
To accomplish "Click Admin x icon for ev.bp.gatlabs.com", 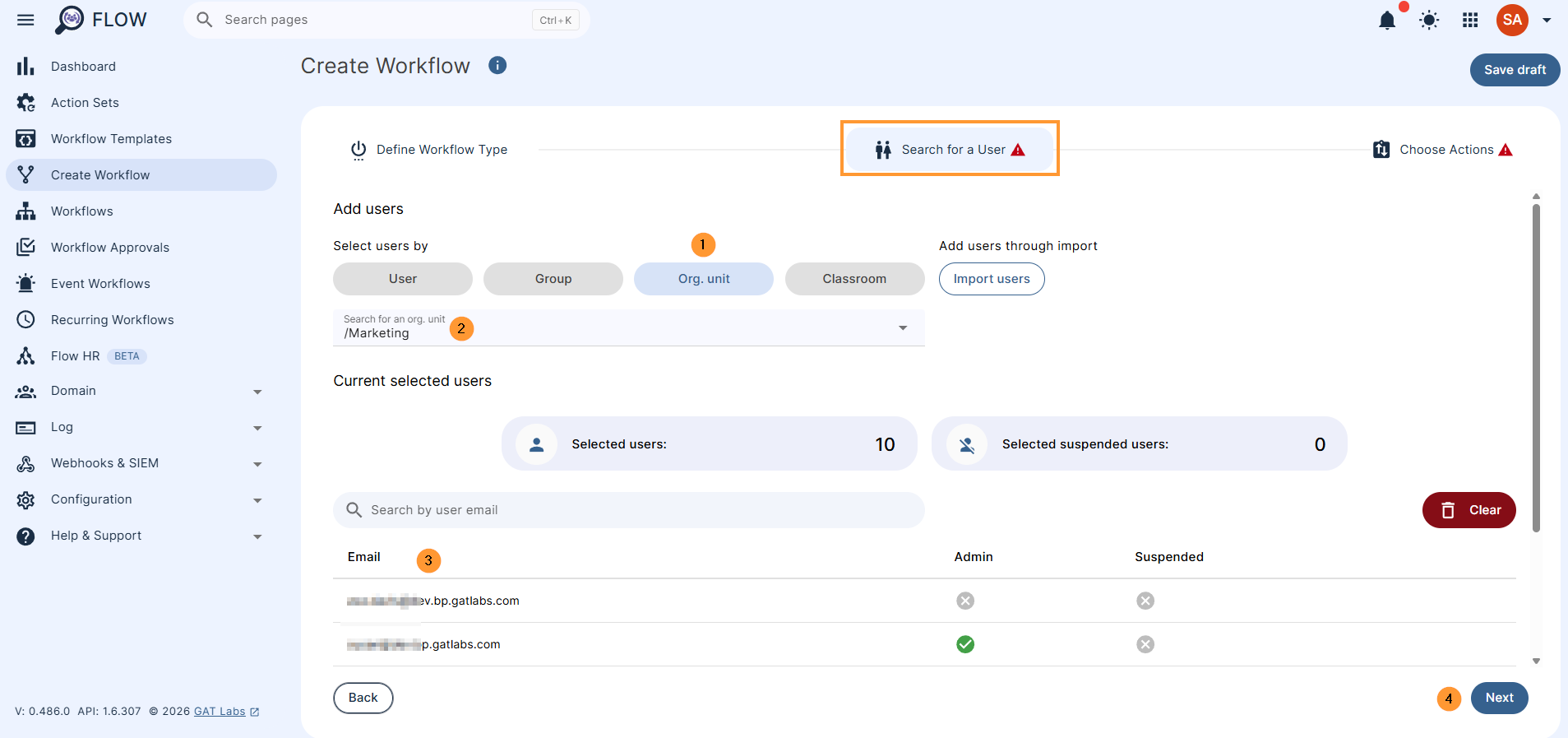I will pyautogui.click(x=965, y=601).
